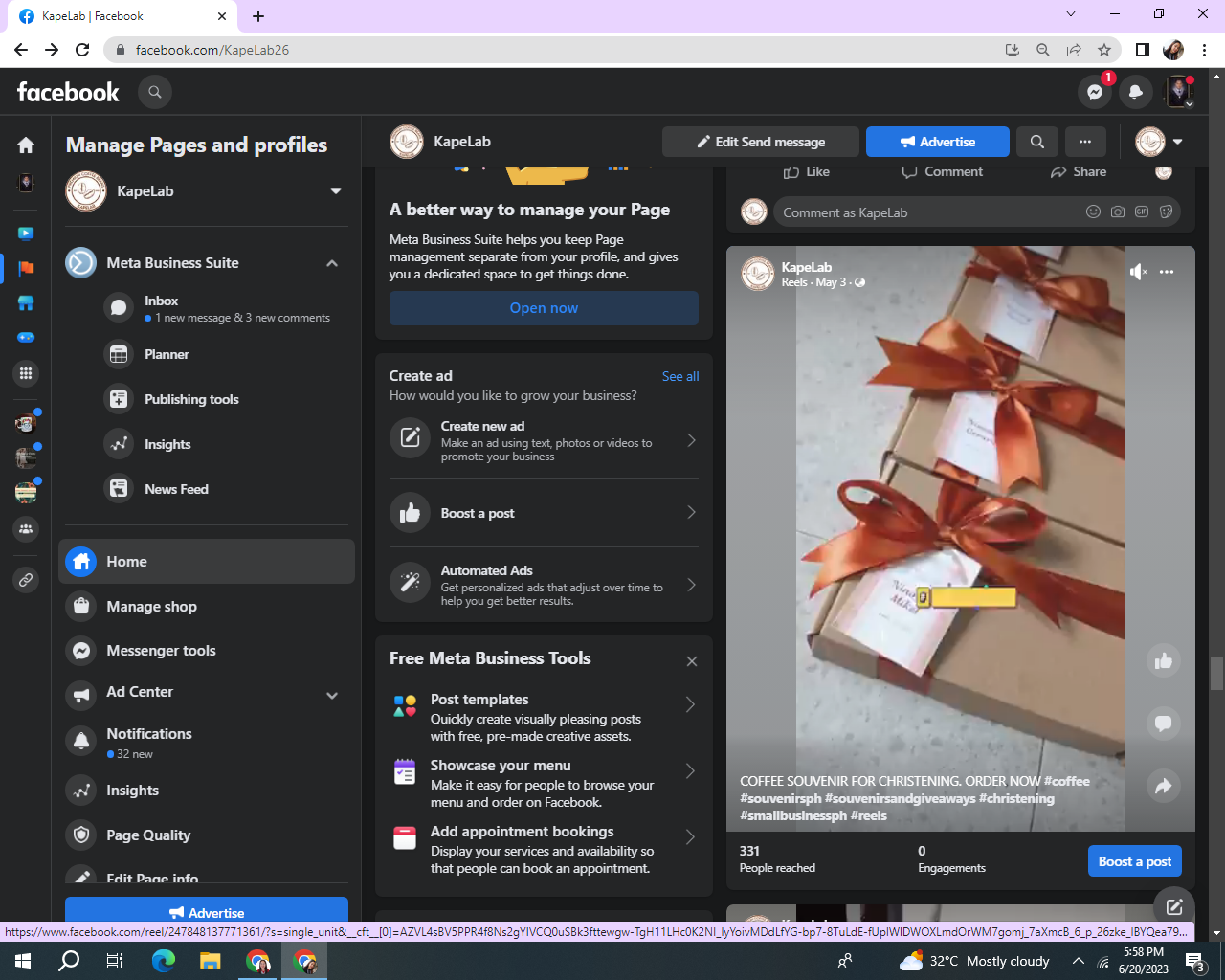This screenshot has width=1225, height=980.
Task: Select Page Quality in sidebar
Action: (207, 835)
